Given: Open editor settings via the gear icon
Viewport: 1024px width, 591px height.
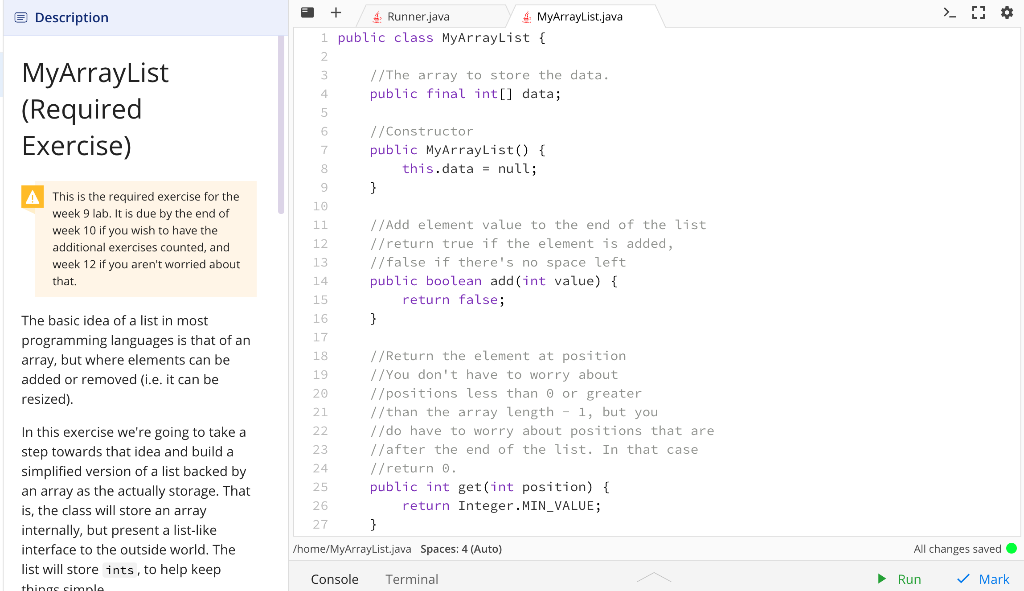Looking at the screenshot, I should pos(1008,13).
